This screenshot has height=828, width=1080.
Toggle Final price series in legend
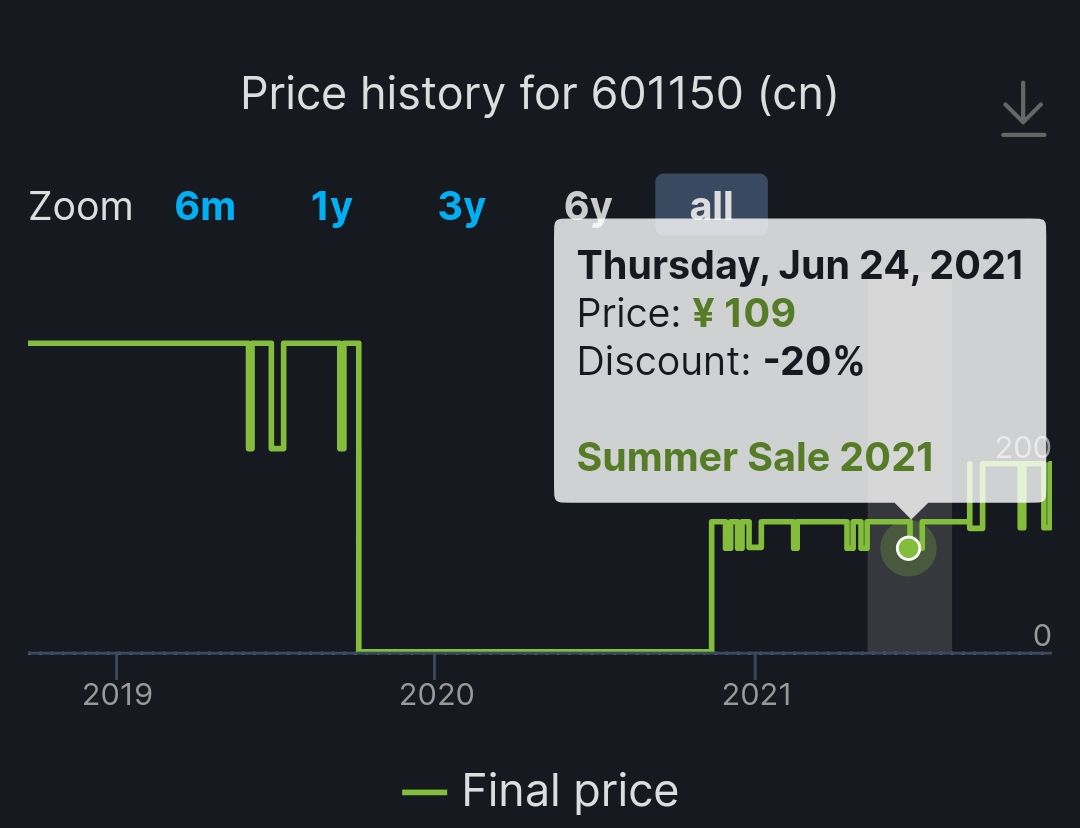(540, 790)
